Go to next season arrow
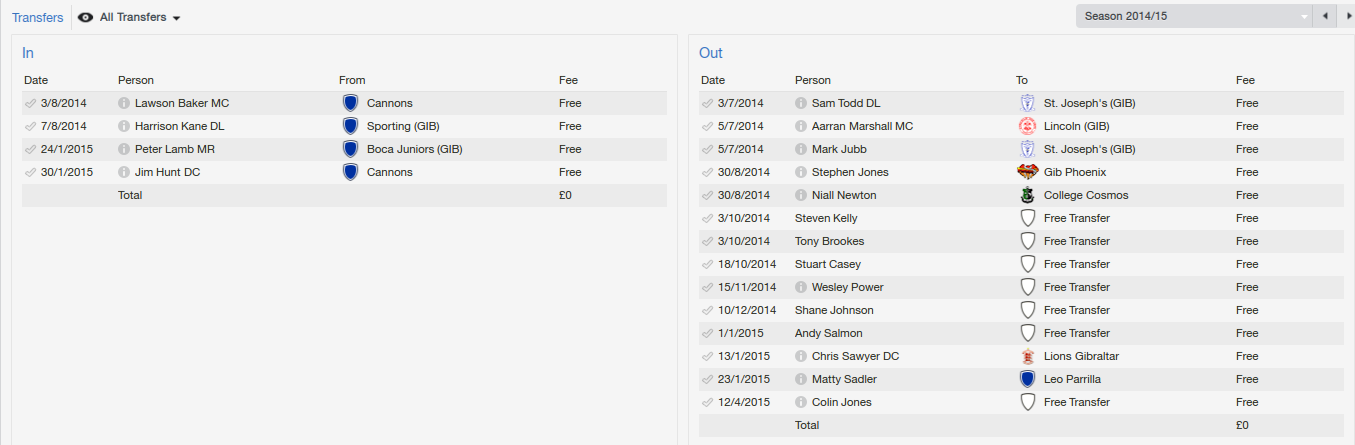This screenshot has width=1355, height=445. (1348, 16)
